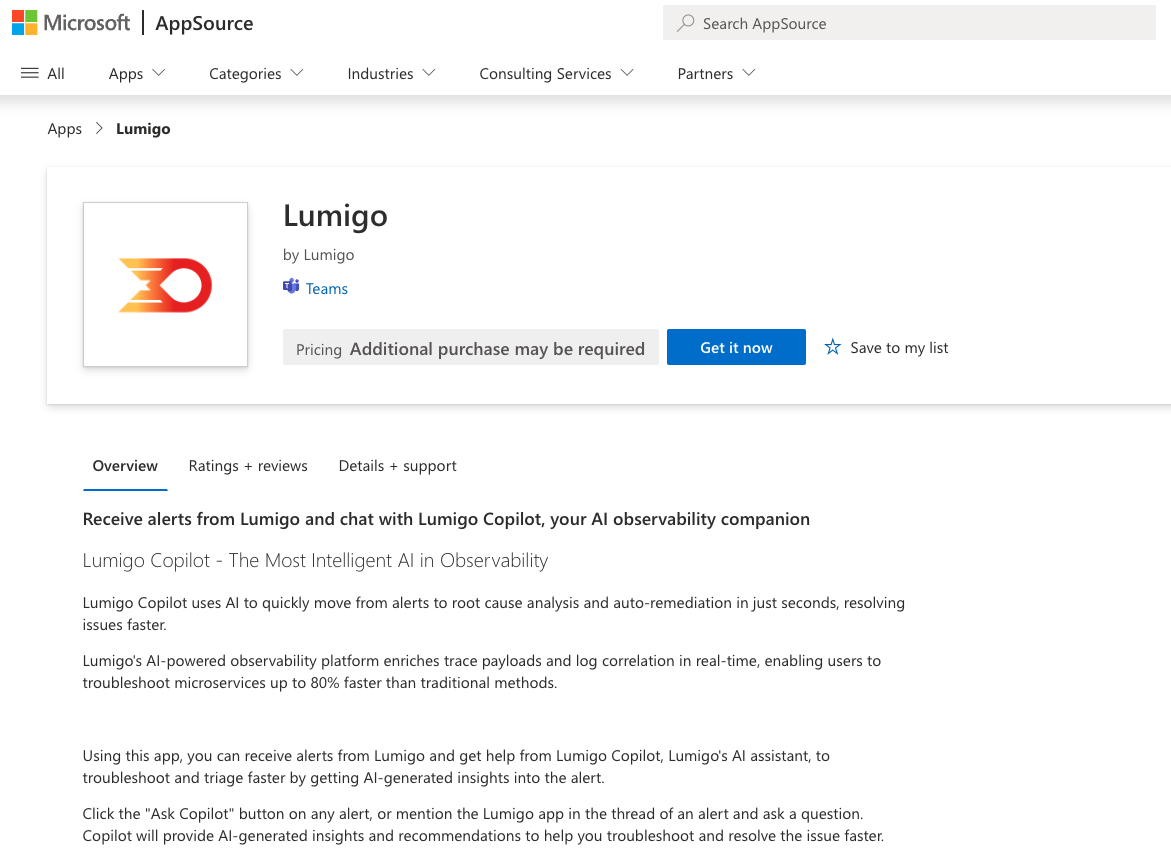Click the Get it now button
1171x866 pixels.
click(736, 347)
